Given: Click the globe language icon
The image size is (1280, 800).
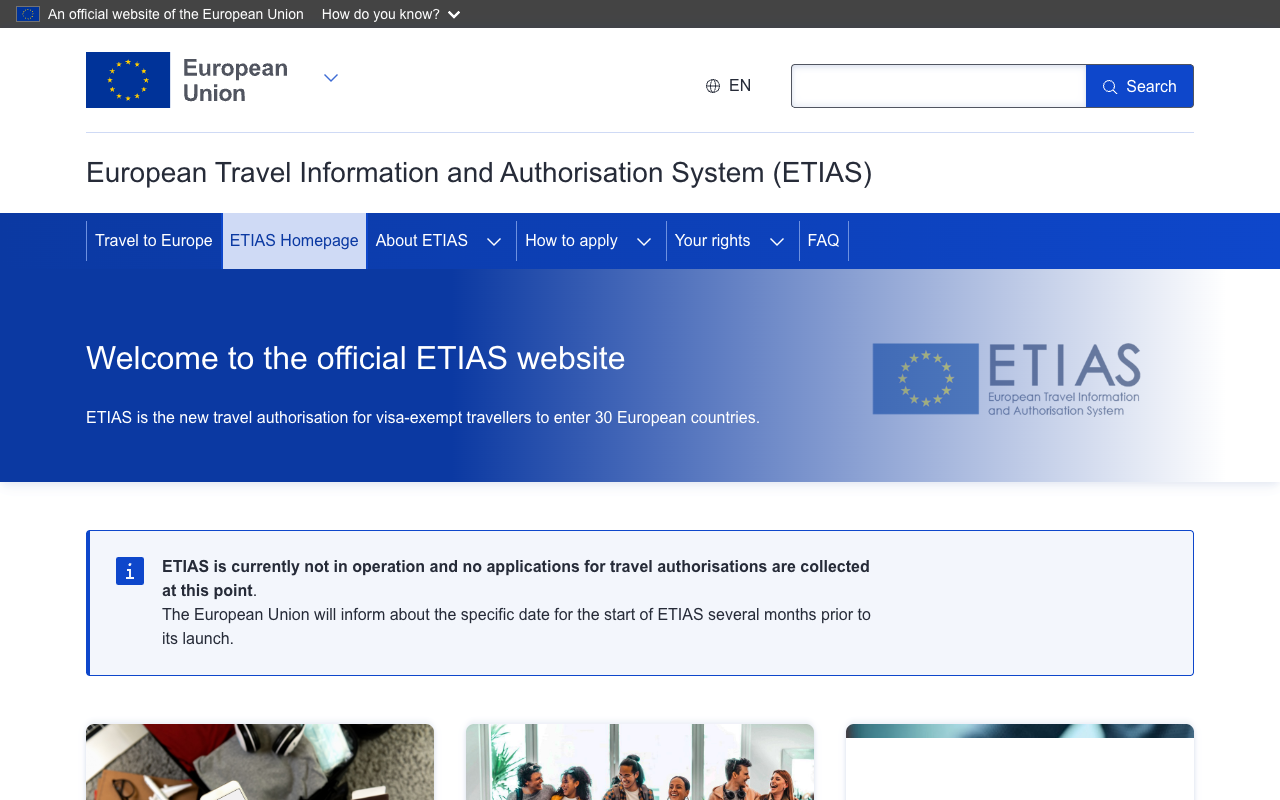Looking at the screenshot, I should click(713, 86).
